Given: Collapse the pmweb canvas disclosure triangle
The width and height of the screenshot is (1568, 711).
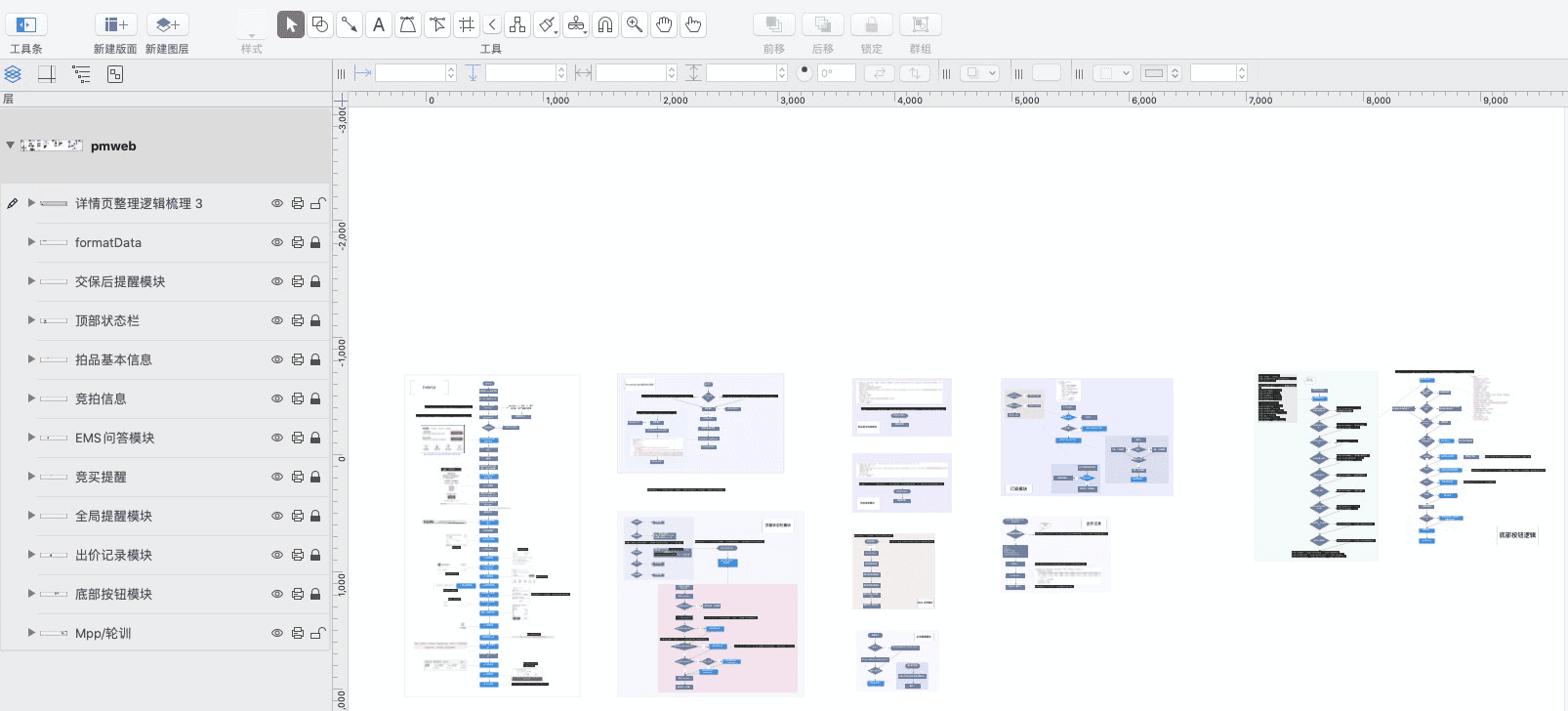Looking at the screenshot, I should pos(10,146).
